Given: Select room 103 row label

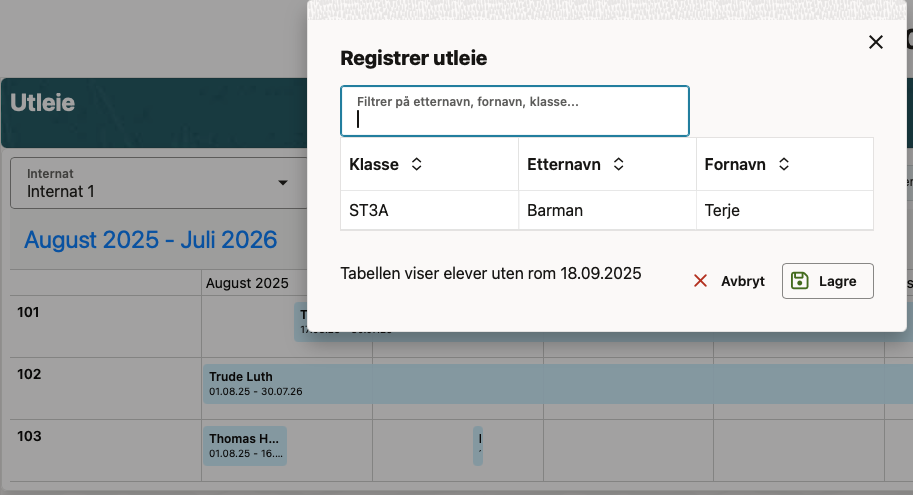Looking at the screenshot, I should click(x=29, y=437).
